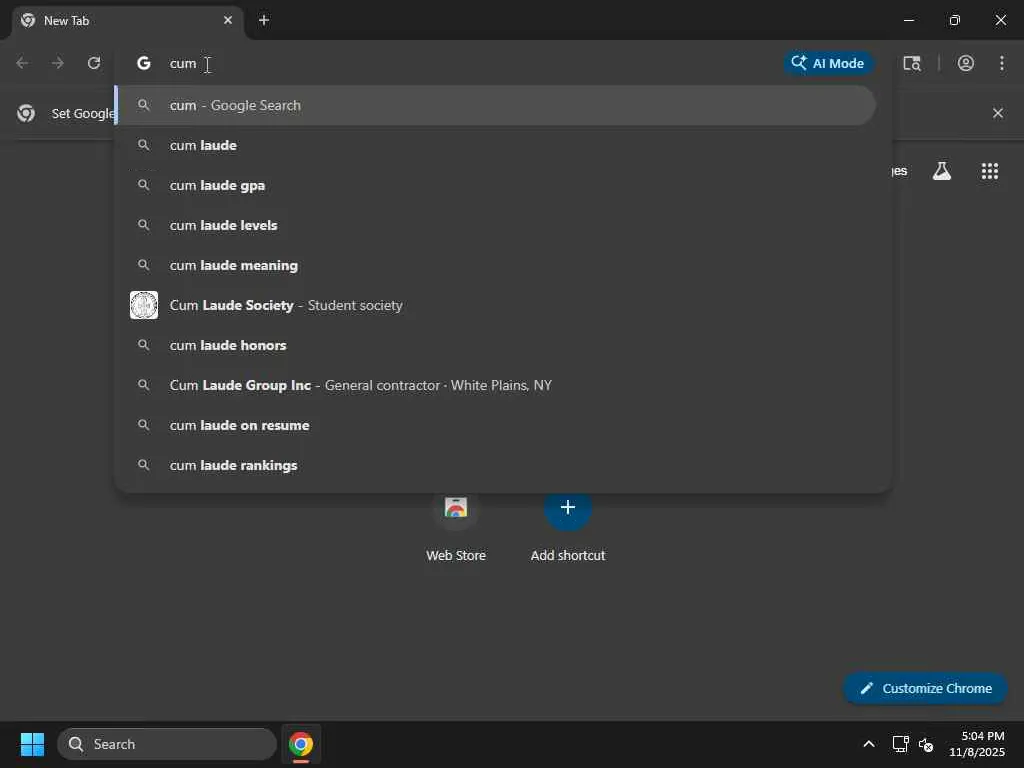Open Customize Chrome panel

[925, 688]
